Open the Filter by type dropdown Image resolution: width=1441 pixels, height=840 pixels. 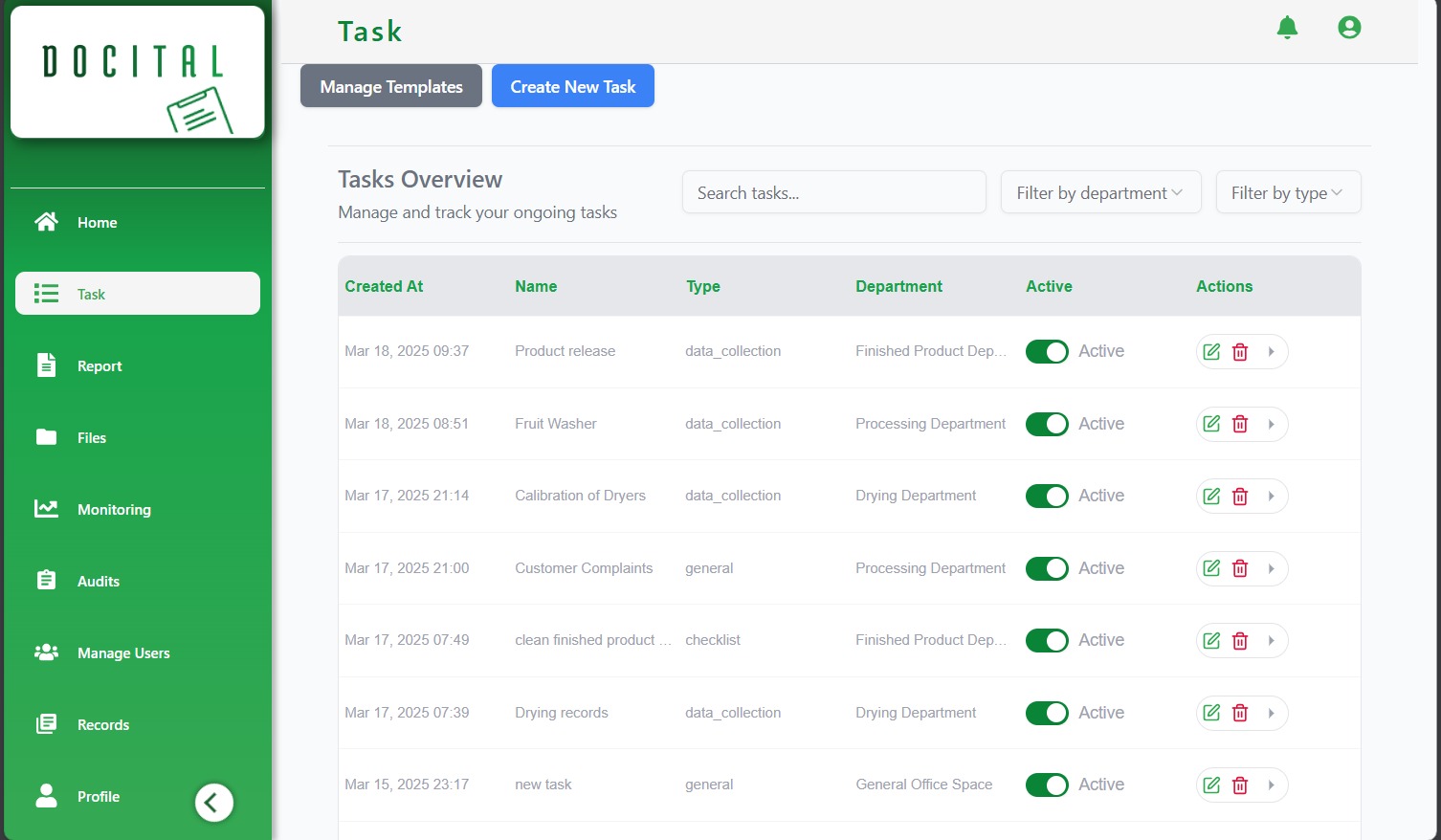pos(1288,192)
